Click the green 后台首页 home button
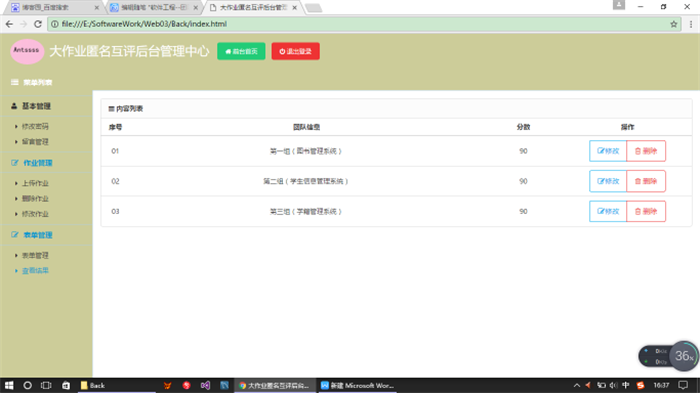700x393 pixels. pos(241,51)
